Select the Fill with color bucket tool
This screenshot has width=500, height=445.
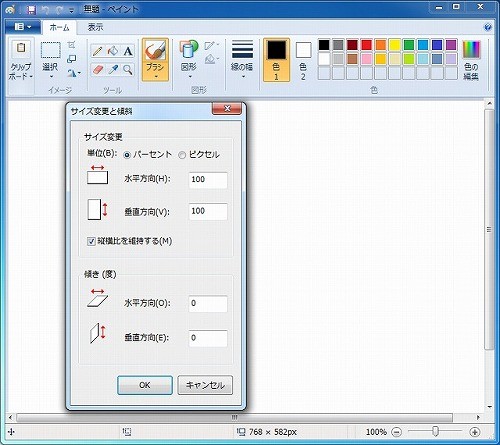coord(113,51)
